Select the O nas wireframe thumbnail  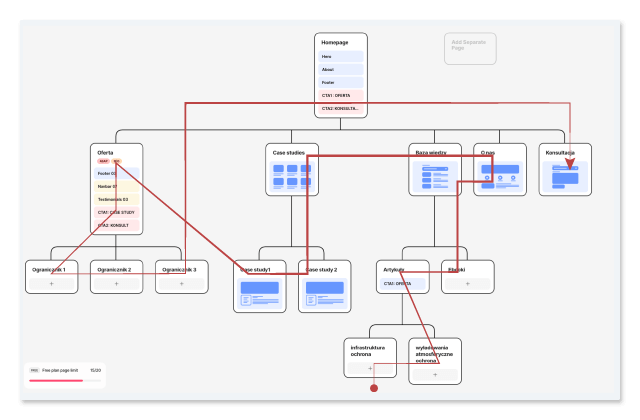(x=499, y=176)
